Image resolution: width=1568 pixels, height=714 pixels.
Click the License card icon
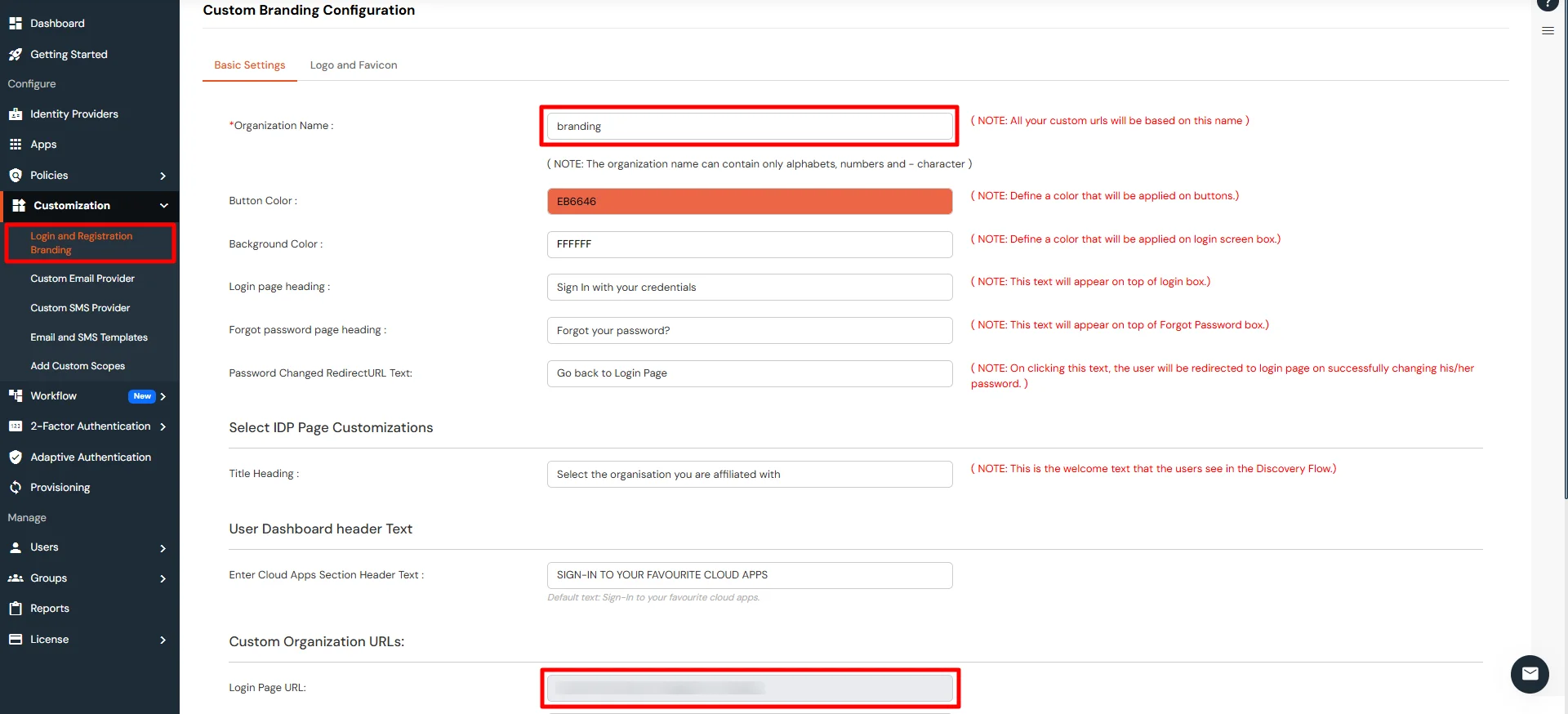[x=16, y=640]
